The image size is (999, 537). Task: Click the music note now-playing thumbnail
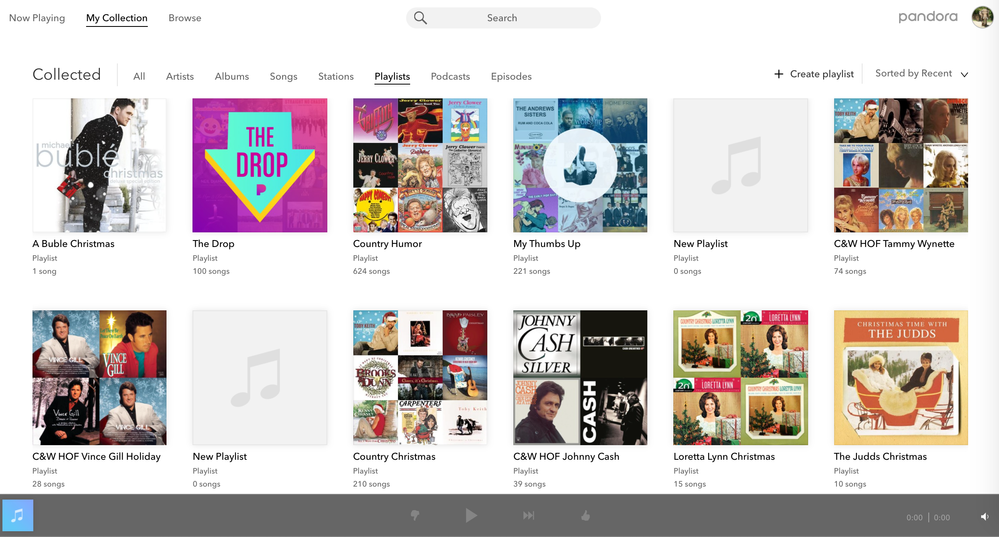pos(18,515)
